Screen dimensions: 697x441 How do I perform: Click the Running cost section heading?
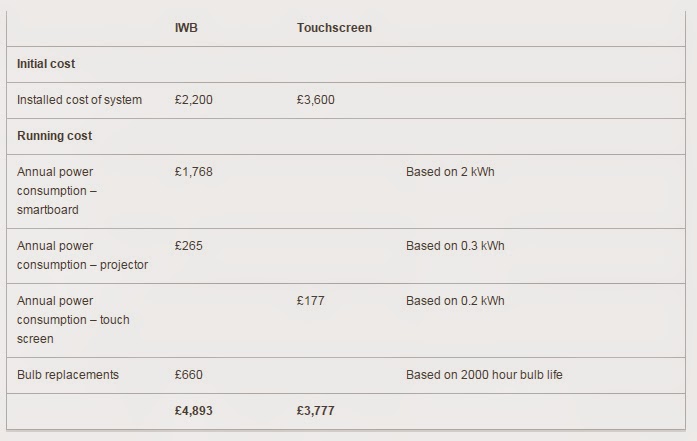[x=55, y=136]
